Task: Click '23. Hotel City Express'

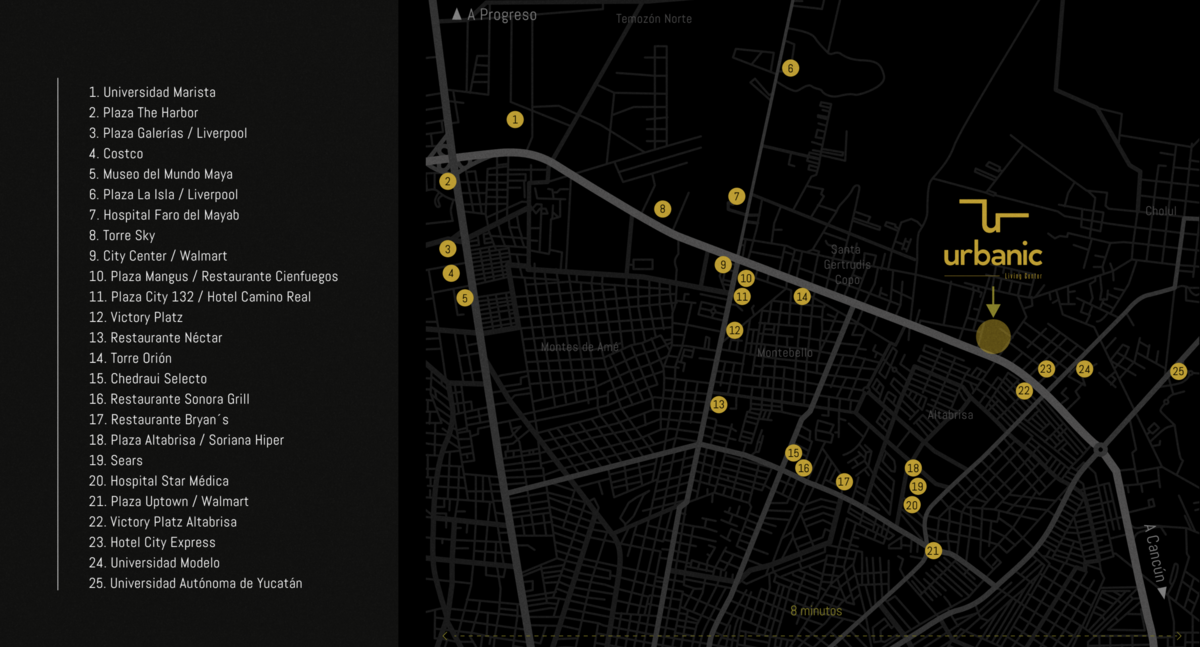Action: tap(152, 543)
